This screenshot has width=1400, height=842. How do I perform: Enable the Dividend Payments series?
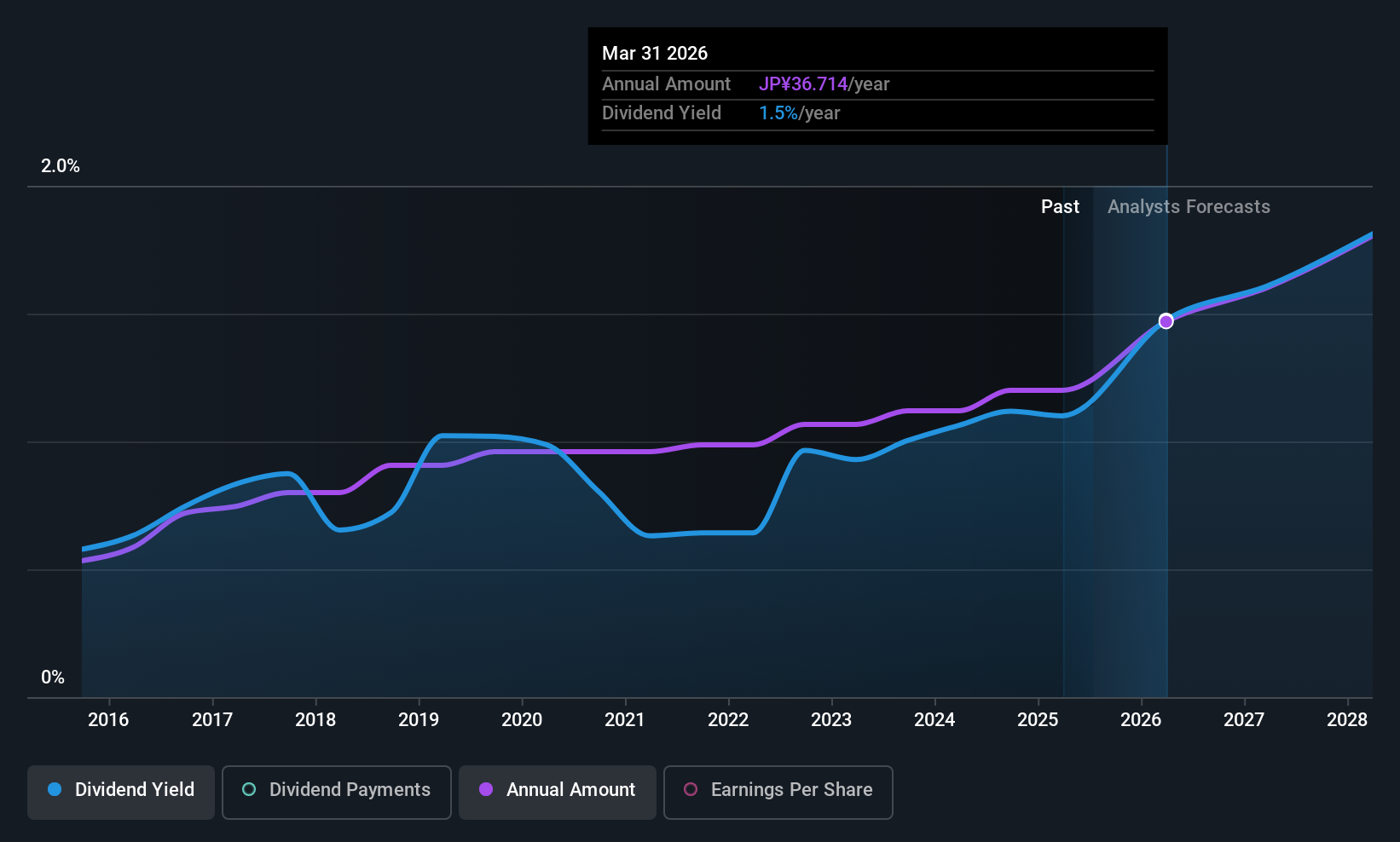[337, 793]
